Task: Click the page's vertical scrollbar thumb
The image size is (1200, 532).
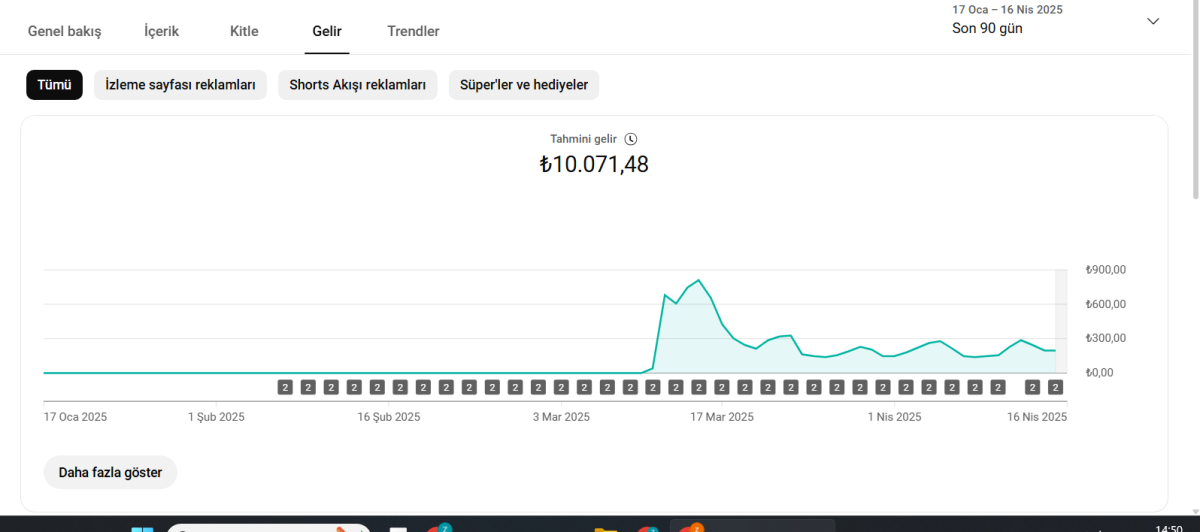Action: tap(1194, 100)
